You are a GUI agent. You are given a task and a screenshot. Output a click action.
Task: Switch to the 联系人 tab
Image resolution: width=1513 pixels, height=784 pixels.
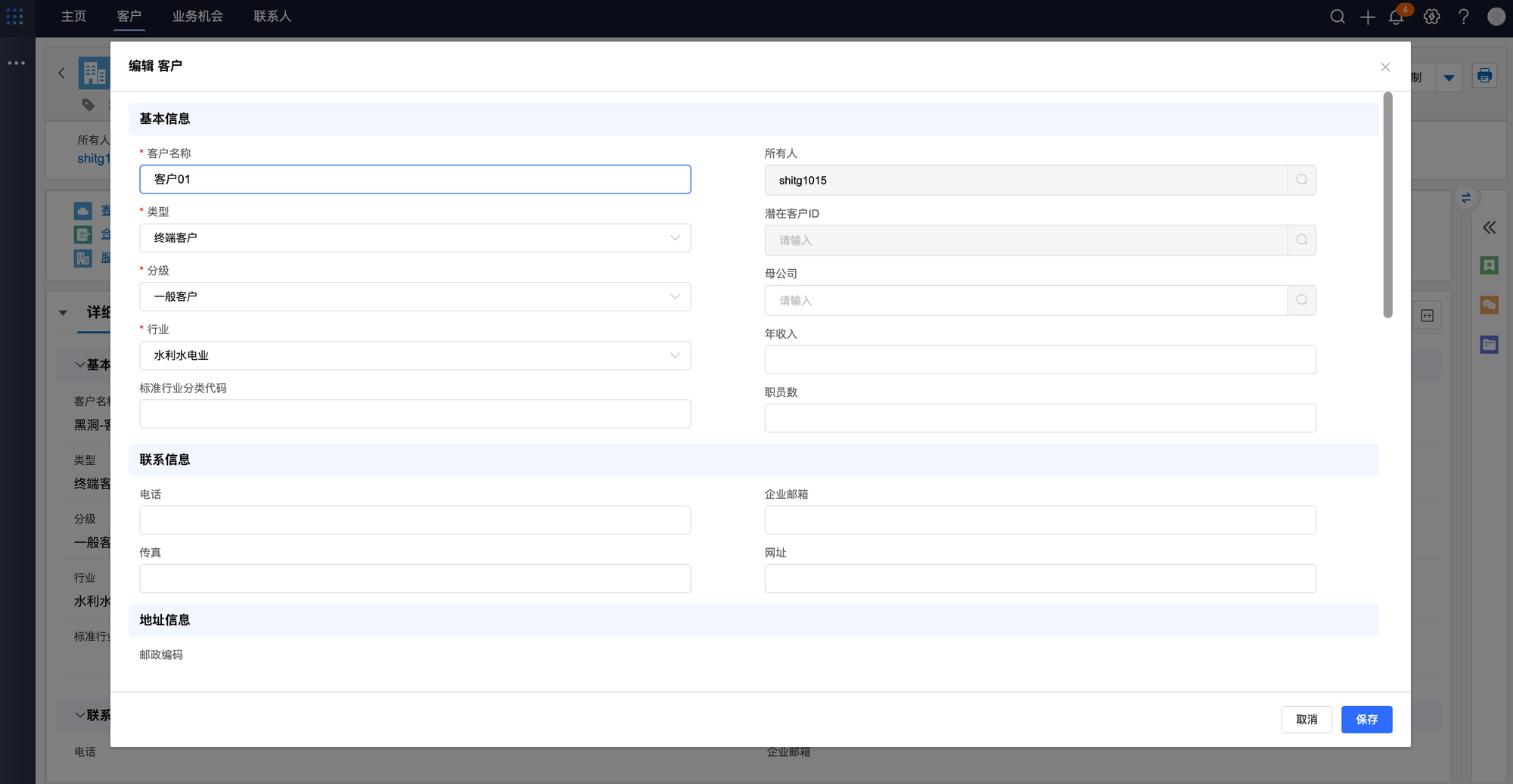coord(272,17)
